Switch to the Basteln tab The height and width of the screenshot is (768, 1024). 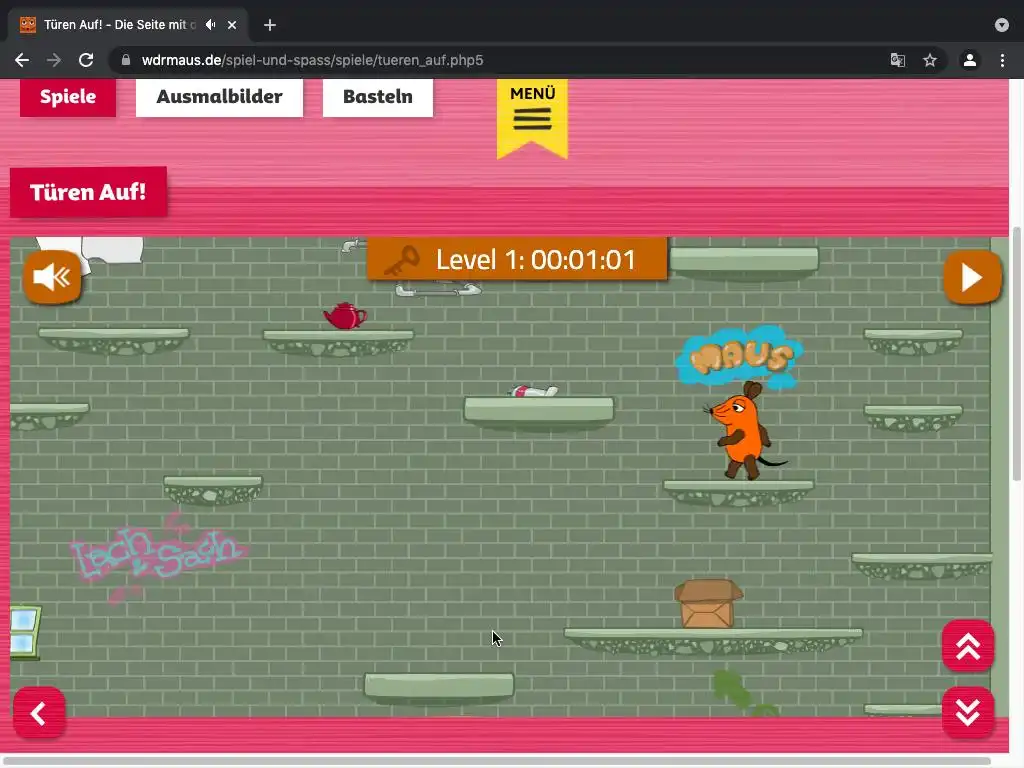coord(377,97)
